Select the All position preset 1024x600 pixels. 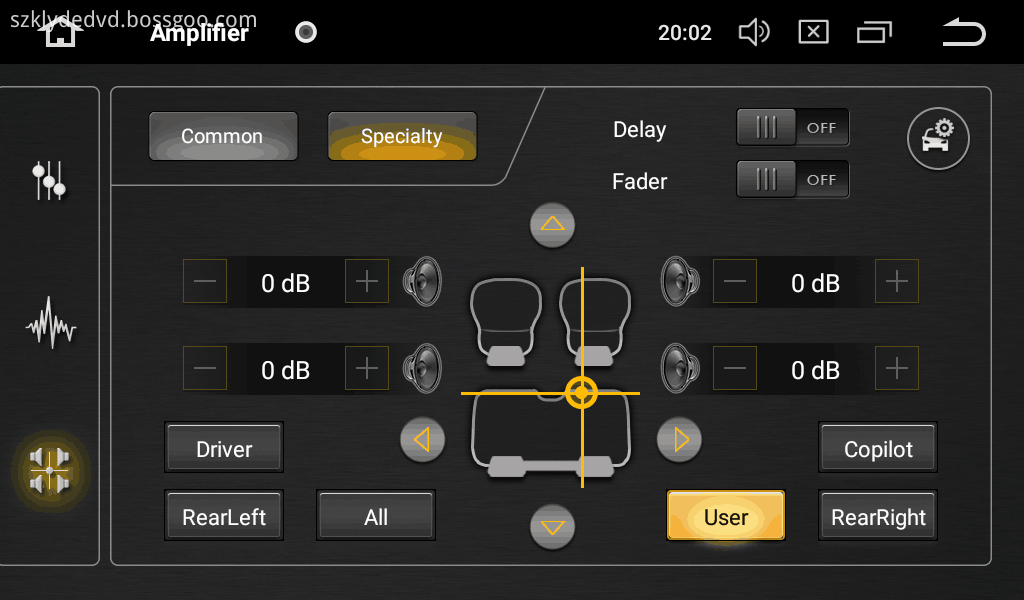[x=376, y=516]
